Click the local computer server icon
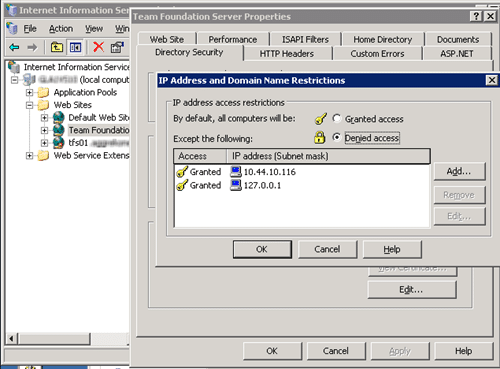The image size is (500, 369). (29, 80)
